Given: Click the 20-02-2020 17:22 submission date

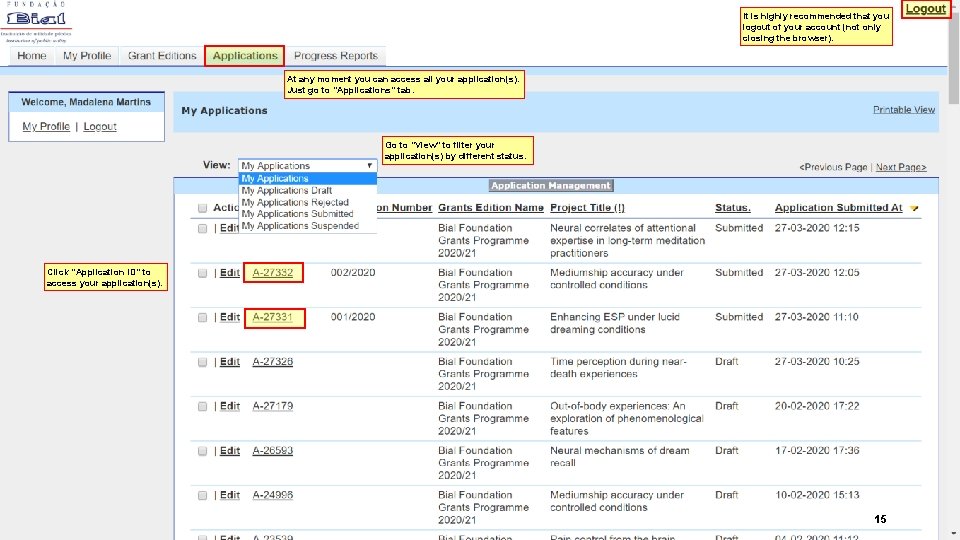Looking at the screenshot, I should point(817,407).
